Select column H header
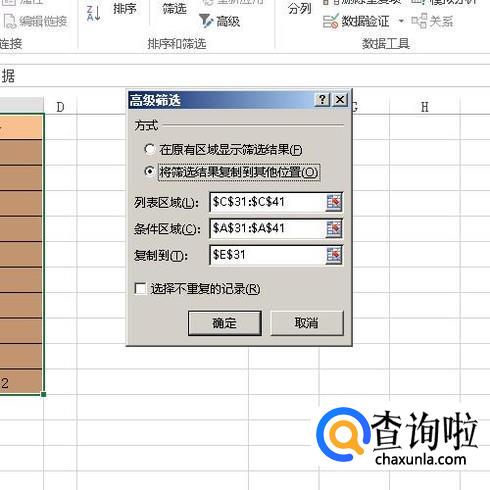Screen dimensions: 490x490 pyautogui.click(x=425, y=107)
